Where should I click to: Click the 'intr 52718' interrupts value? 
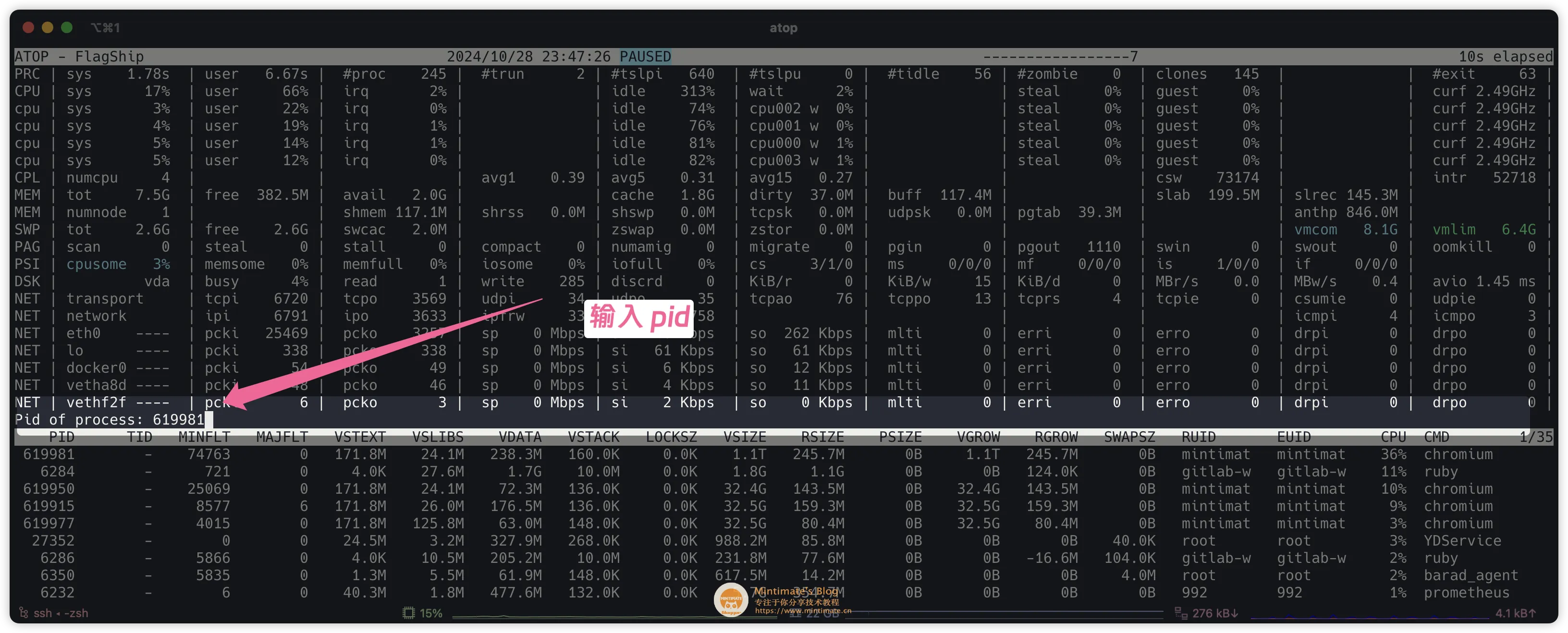(1484, 178)
